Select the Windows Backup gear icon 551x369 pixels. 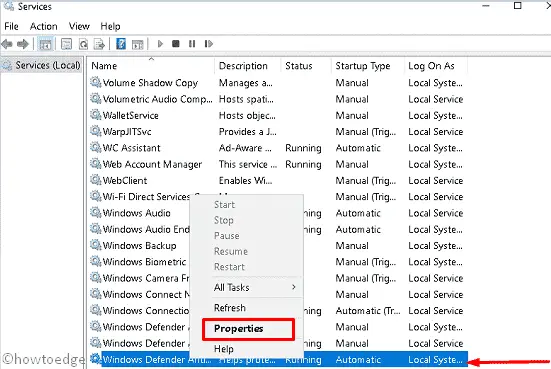pyautogui.click(x=95, y=245)
